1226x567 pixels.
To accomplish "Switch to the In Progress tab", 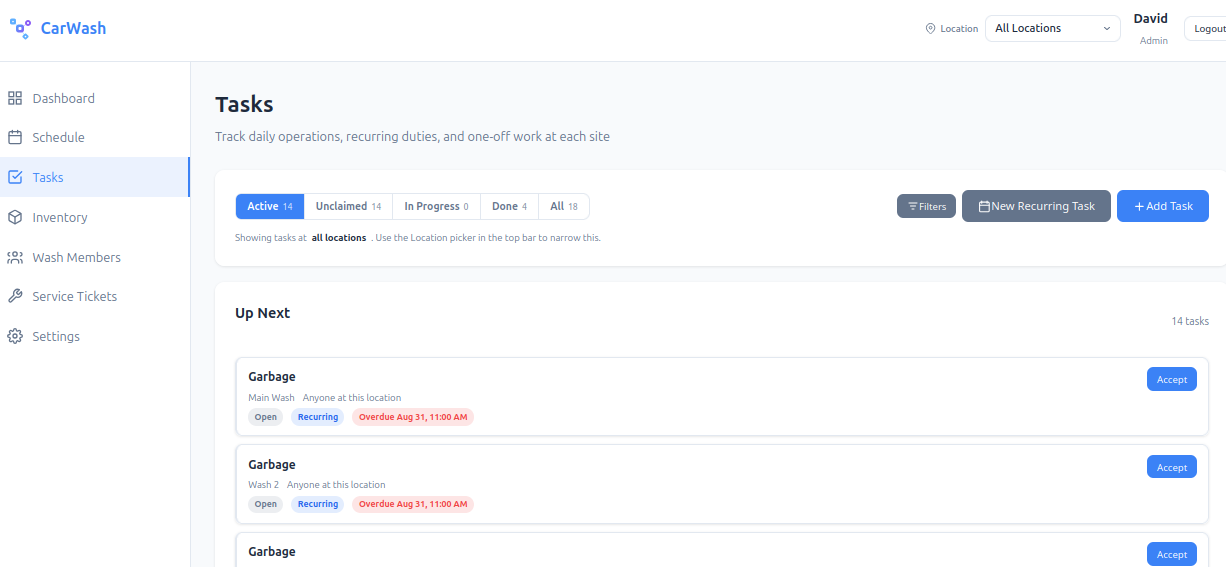I will [x=436, y=206].
